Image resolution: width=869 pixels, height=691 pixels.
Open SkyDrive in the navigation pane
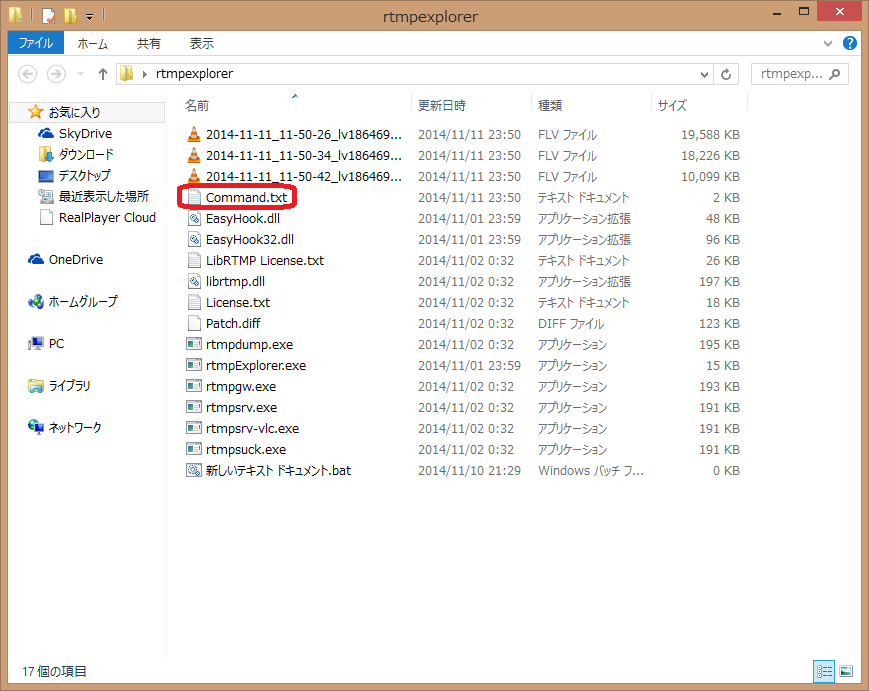[85, 134]
